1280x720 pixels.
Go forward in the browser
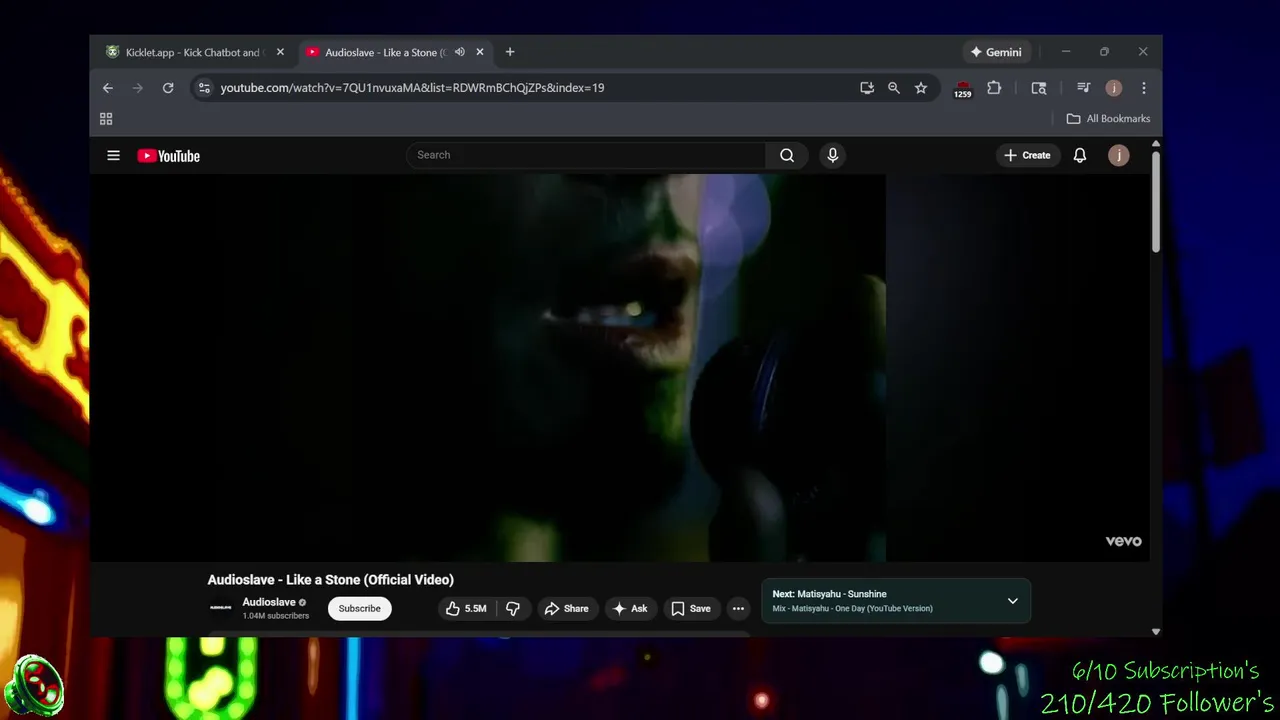[x=138, y=88]
